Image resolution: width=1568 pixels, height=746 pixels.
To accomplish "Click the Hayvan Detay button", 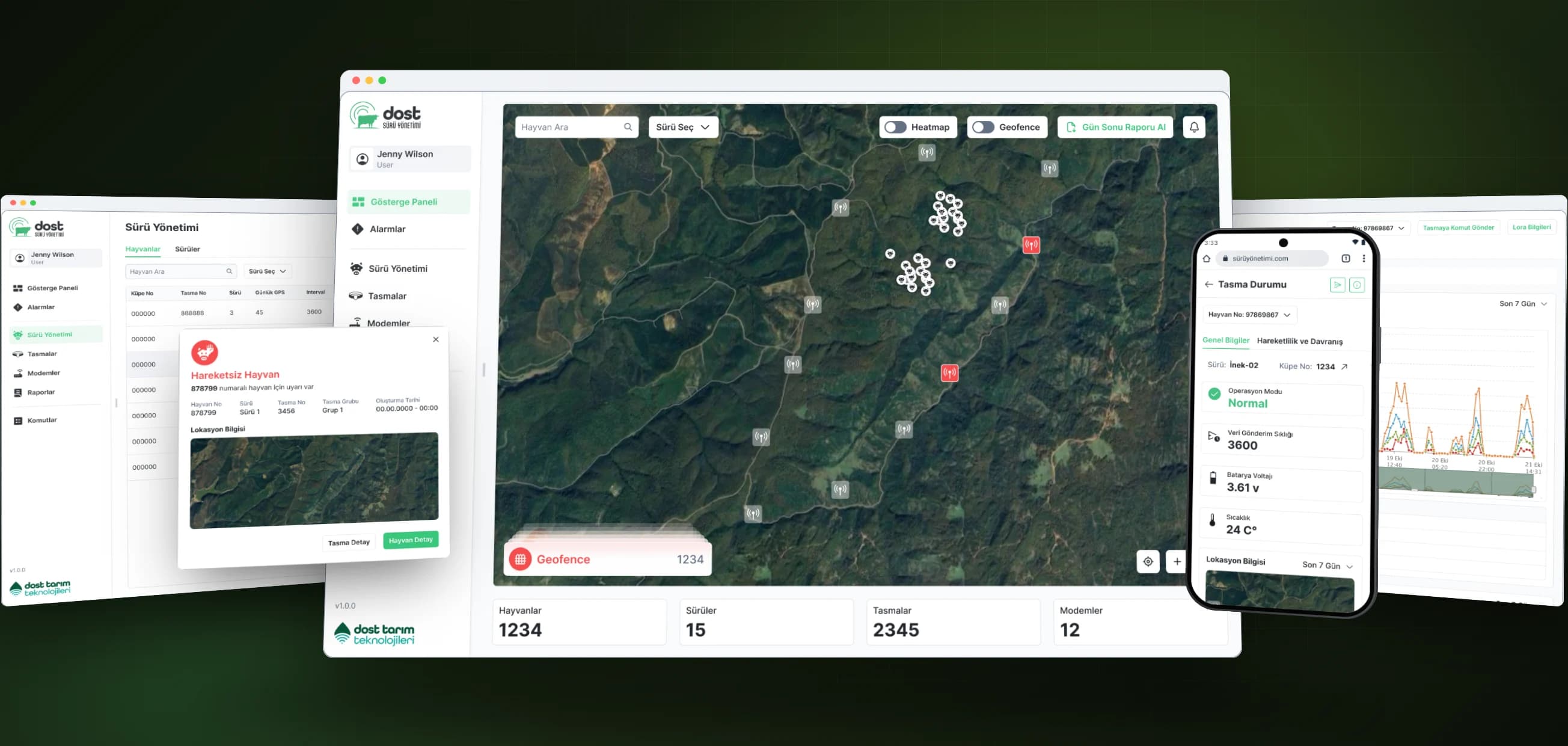I will click(x=410, y=540).
